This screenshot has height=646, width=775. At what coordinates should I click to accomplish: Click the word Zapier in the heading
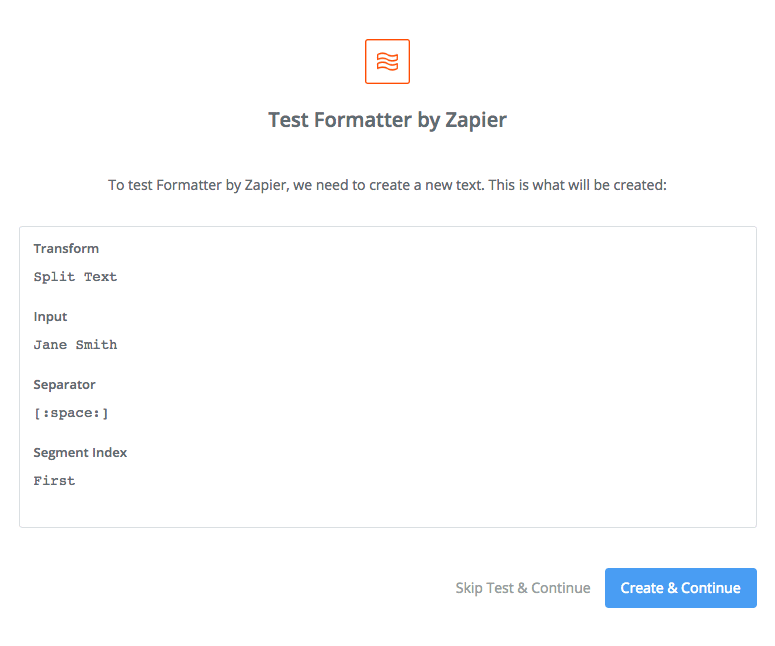point(475,120)
